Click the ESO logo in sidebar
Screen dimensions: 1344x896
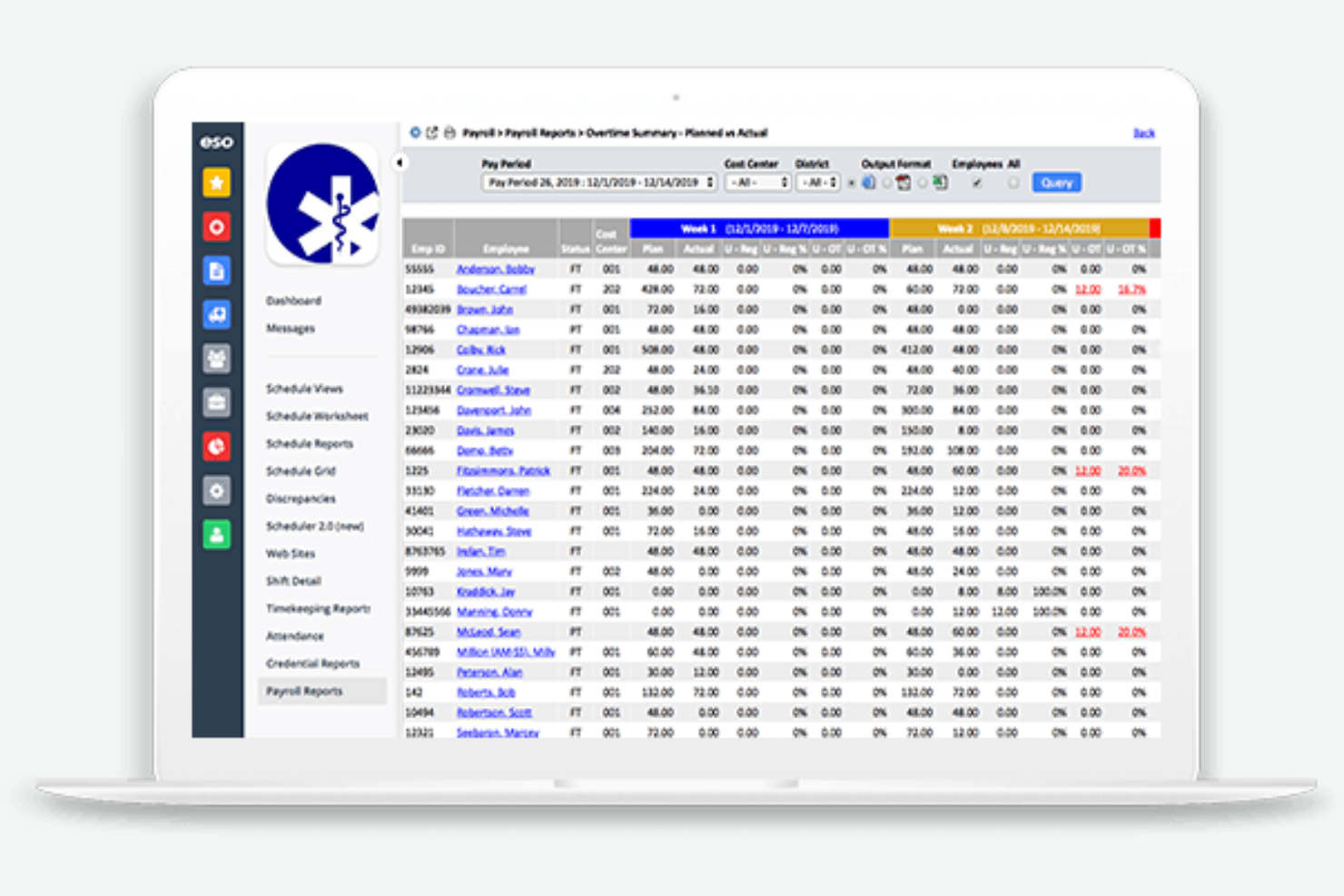217,142
